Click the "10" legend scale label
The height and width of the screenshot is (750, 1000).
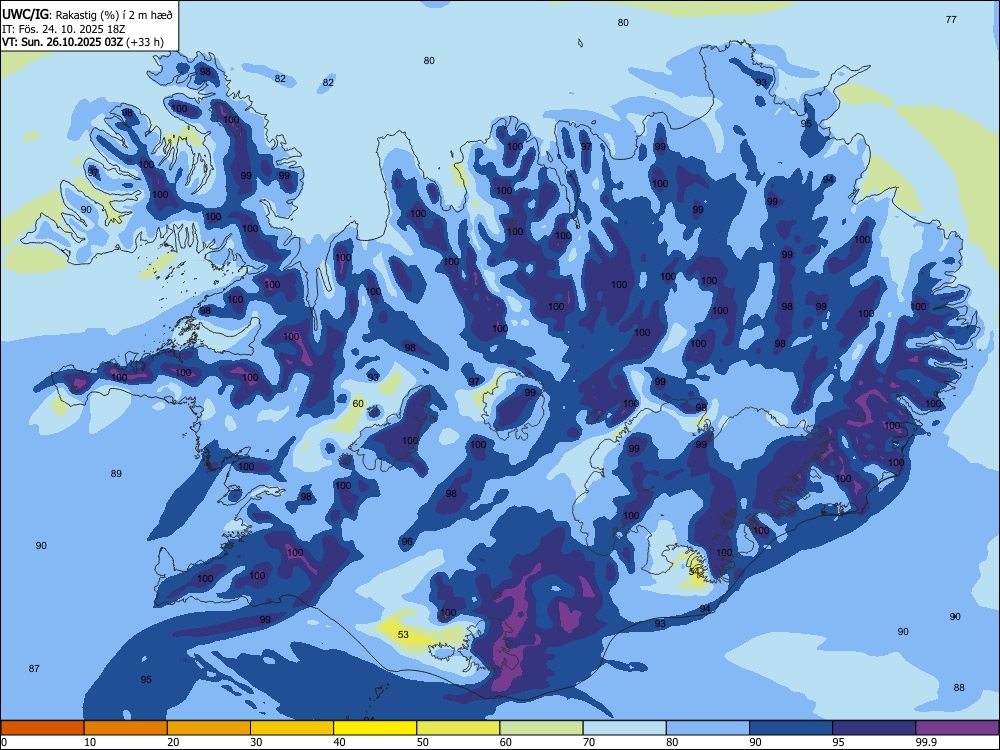click(x=90, y=742)
